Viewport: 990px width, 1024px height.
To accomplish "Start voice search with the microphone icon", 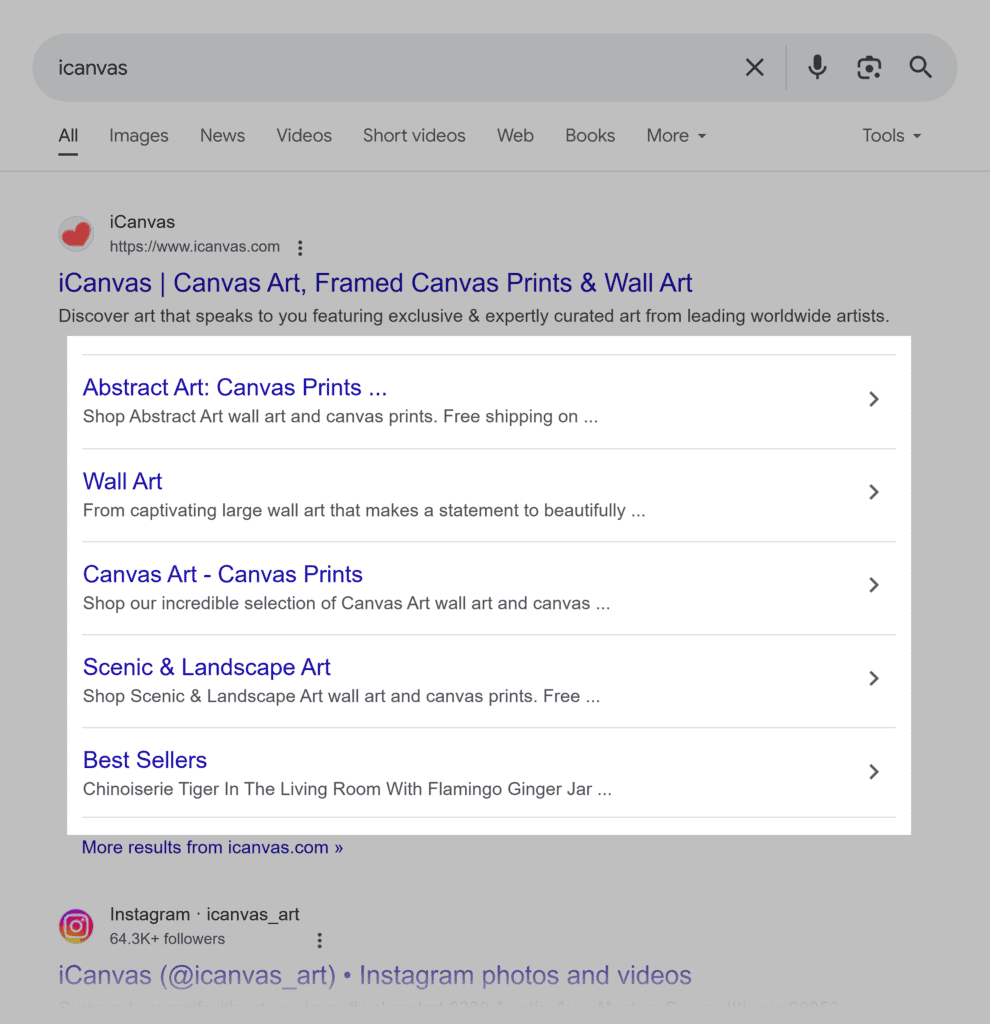I will click(x=817, y=67).
